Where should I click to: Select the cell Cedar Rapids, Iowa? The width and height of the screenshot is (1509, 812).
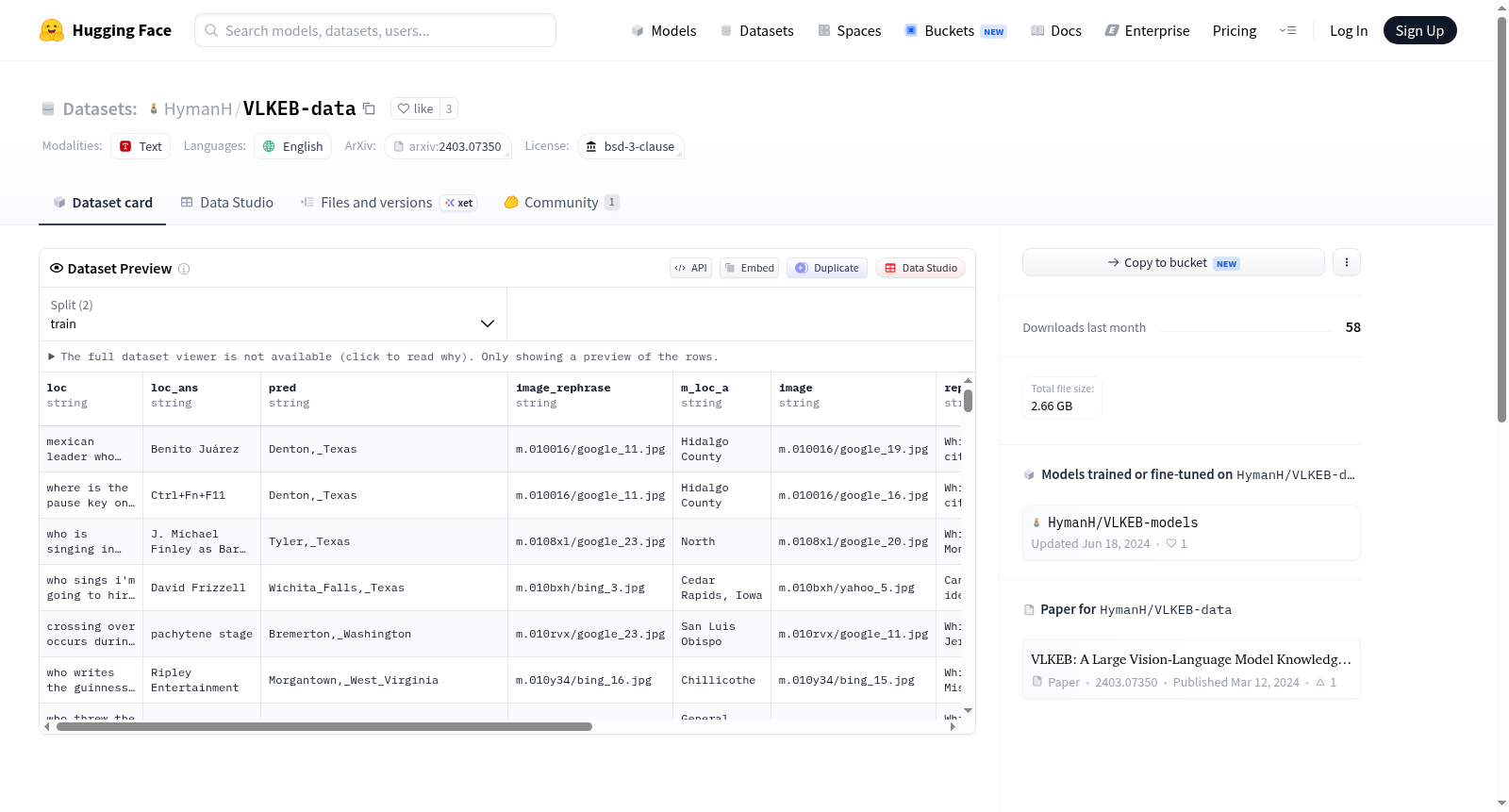722,588
